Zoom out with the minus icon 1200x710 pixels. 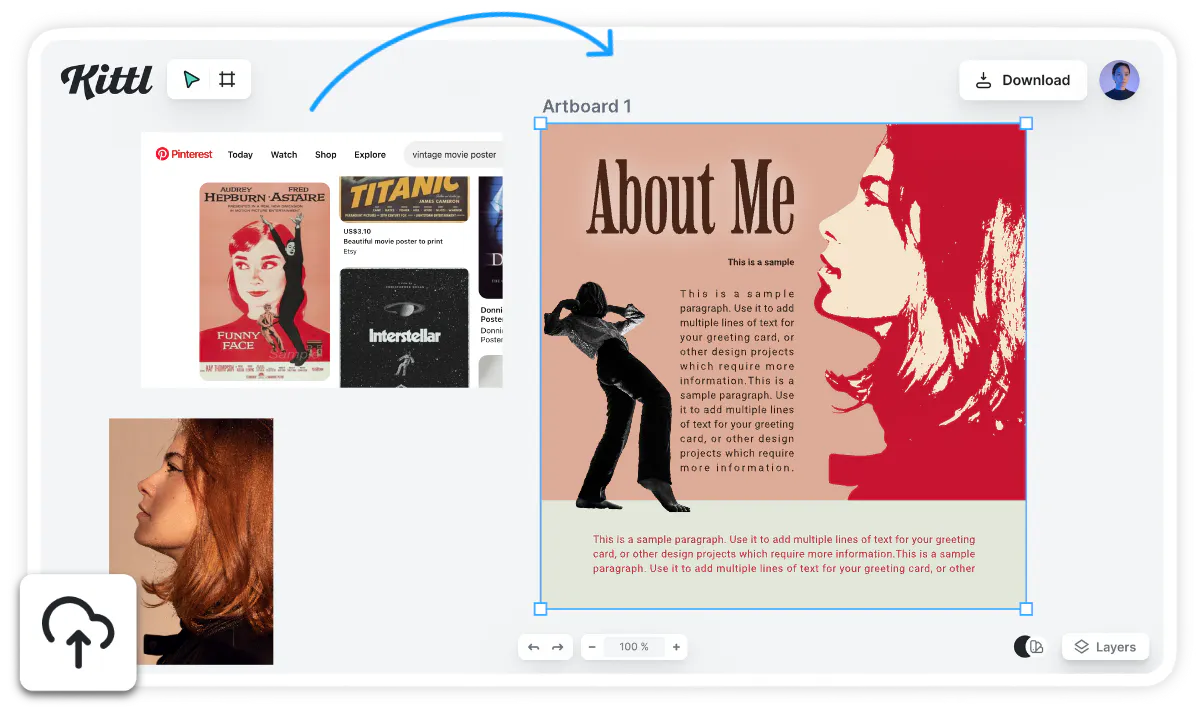(x=592, y=647)
